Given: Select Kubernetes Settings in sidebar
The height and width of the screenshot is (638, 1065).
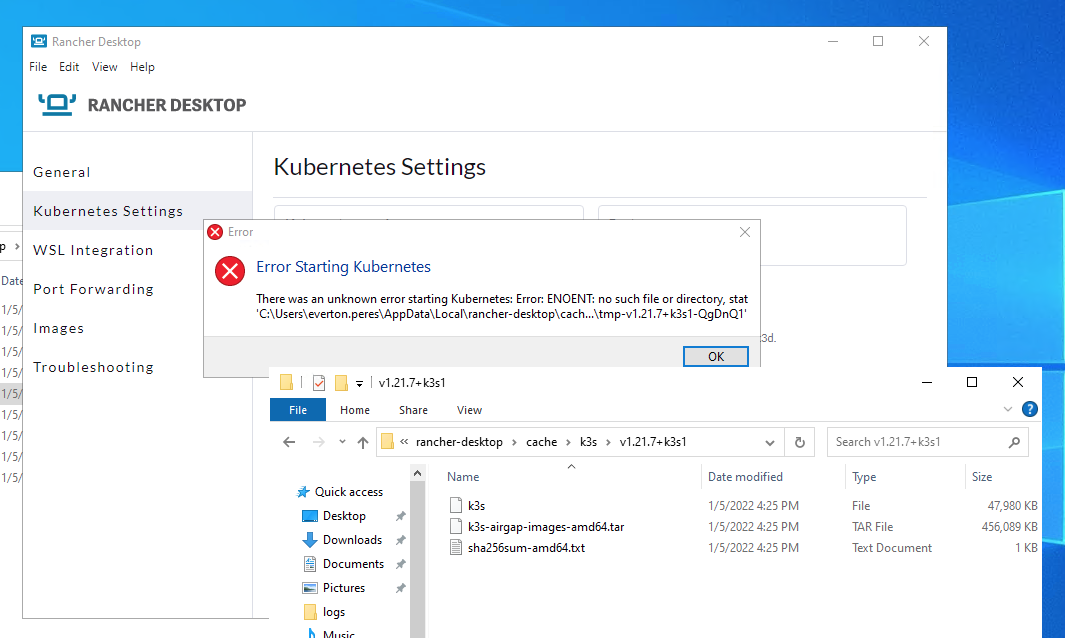Looking at the screenshot, I should (137, 211).
